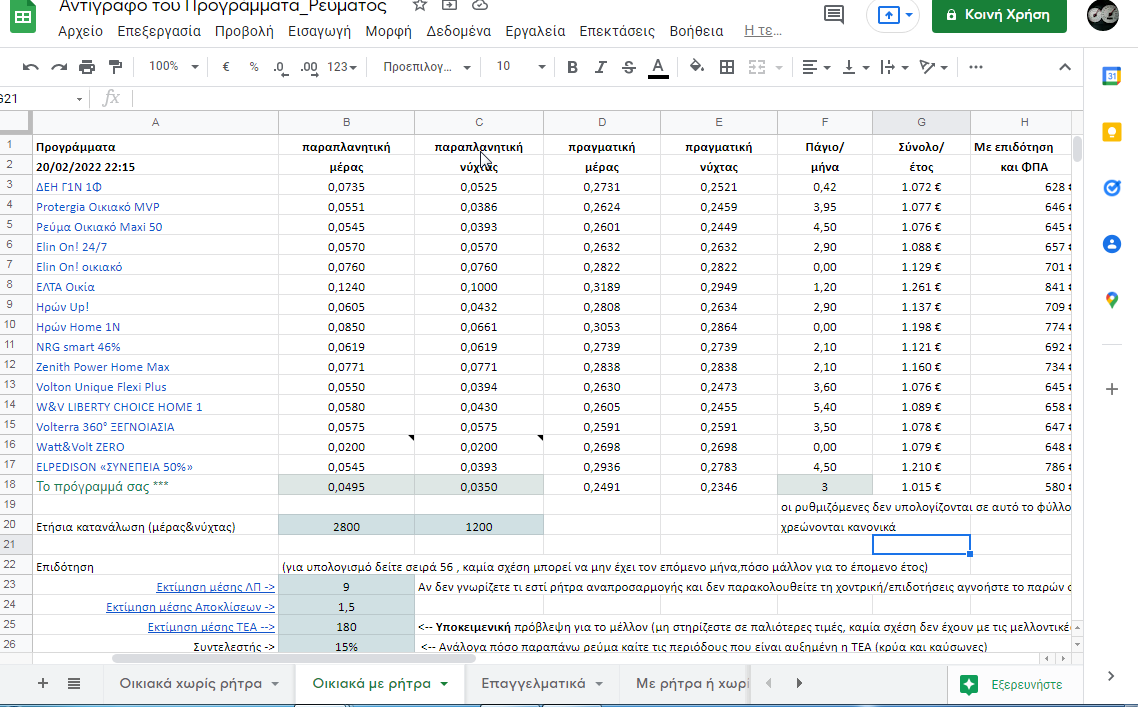Screen dimensions: 1138x707
Task: Open the 123 number formats dropdown
Action: coord(342,67)
